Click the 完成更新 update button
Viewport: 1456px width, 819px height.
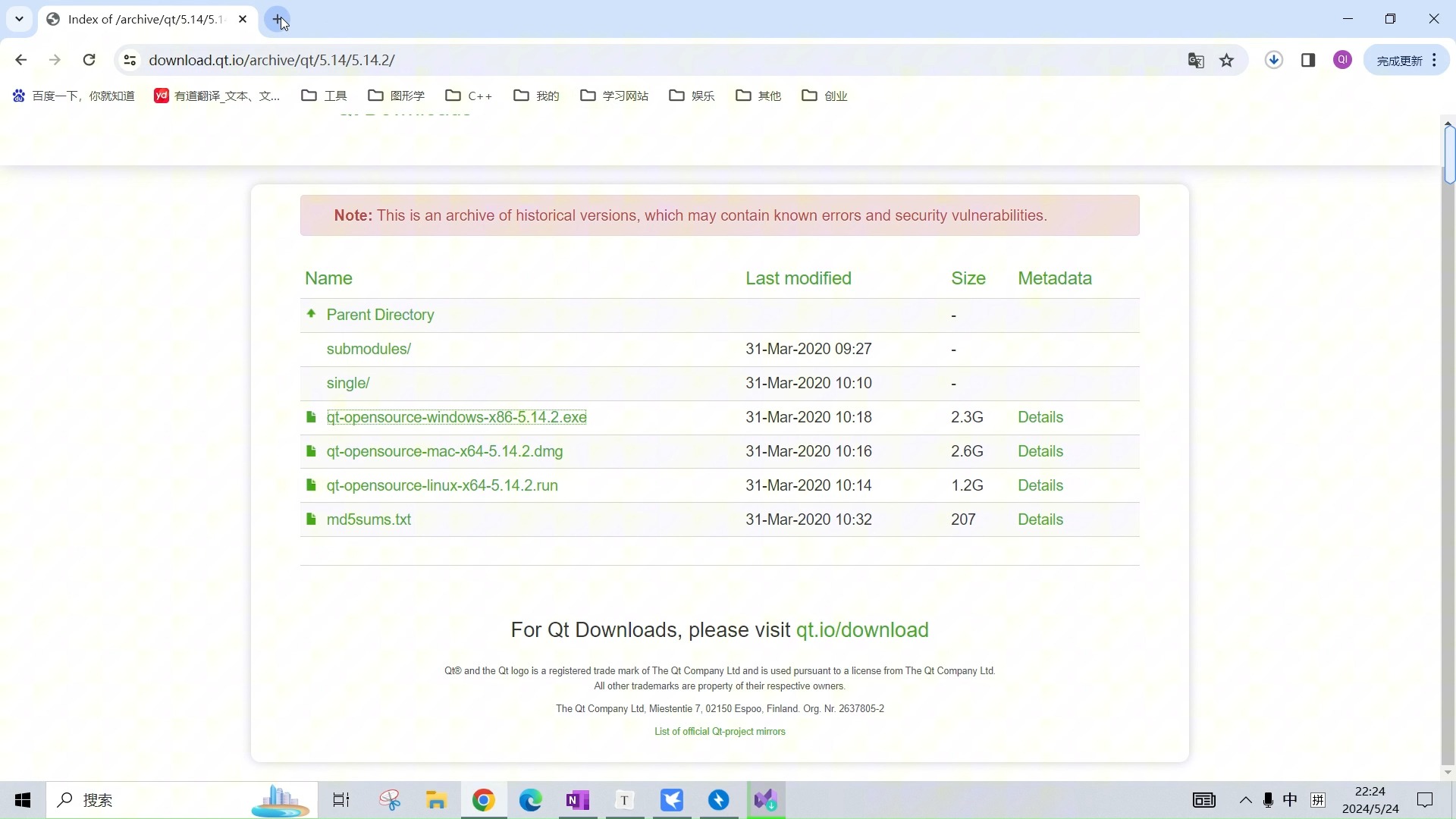pyautogui.click(x=1407, y=60)
